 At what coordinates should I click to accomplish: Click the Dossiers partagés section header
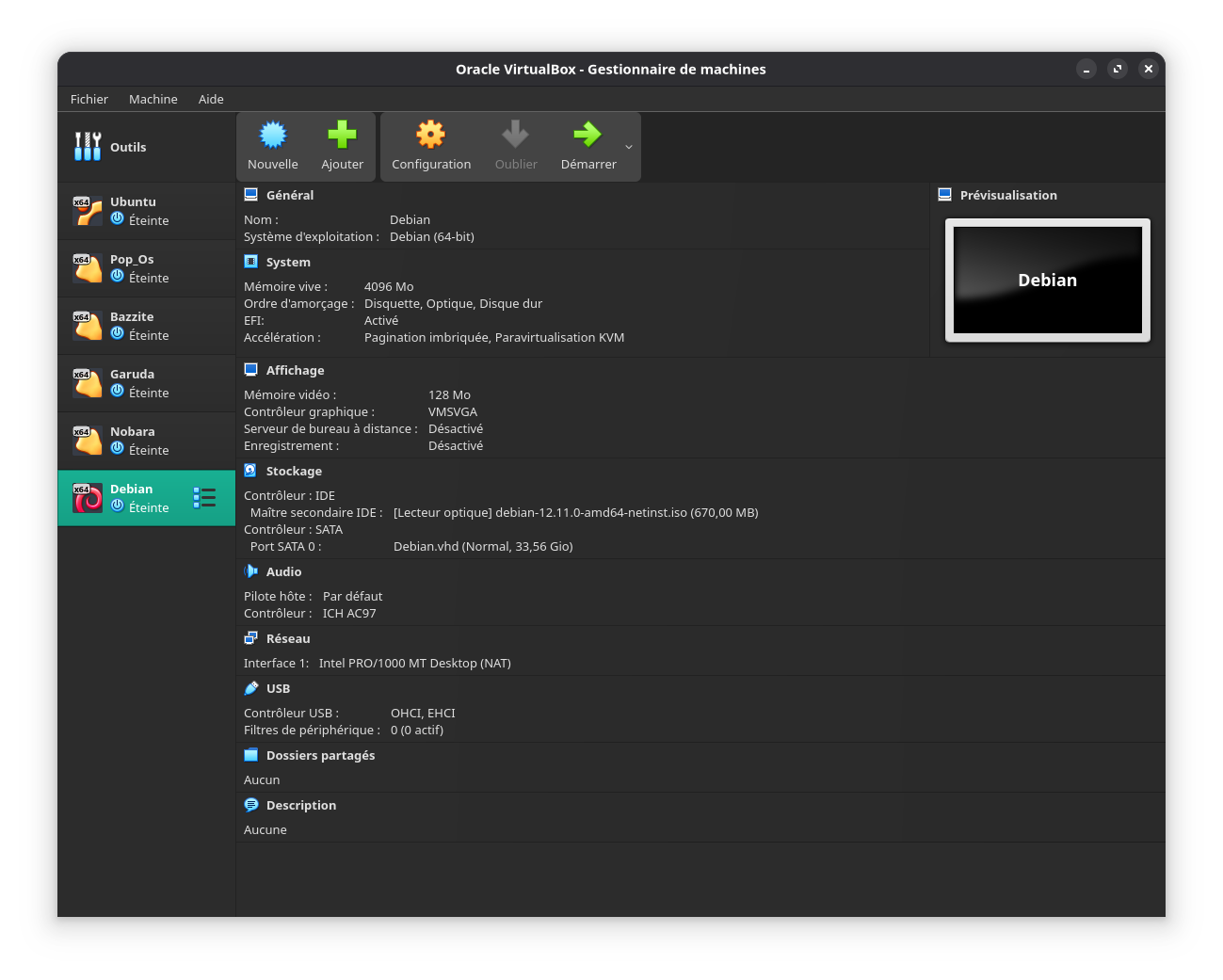coord(320,755)
